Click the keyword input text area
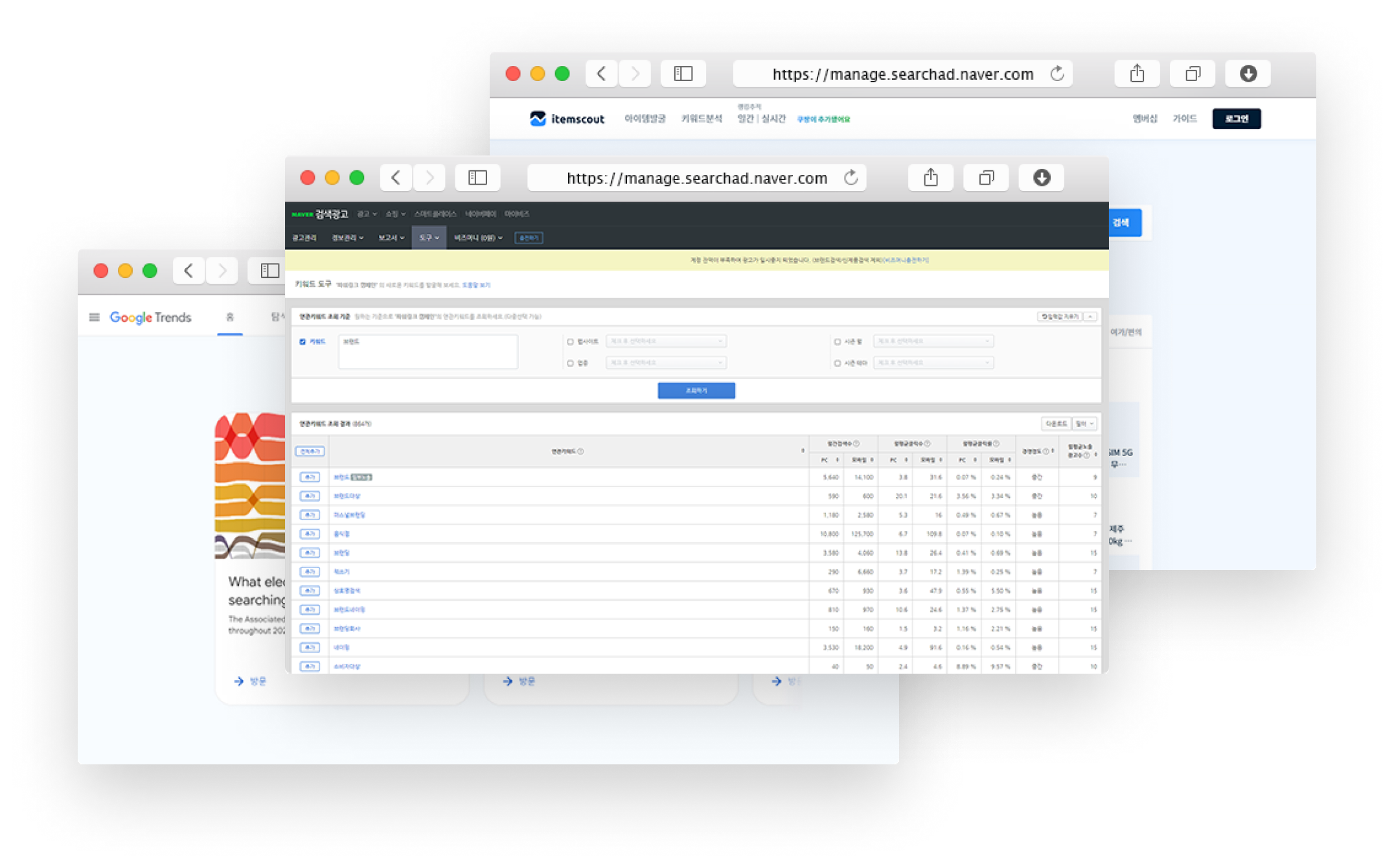This screenshot has width=1394, height=868. point(428,352)
